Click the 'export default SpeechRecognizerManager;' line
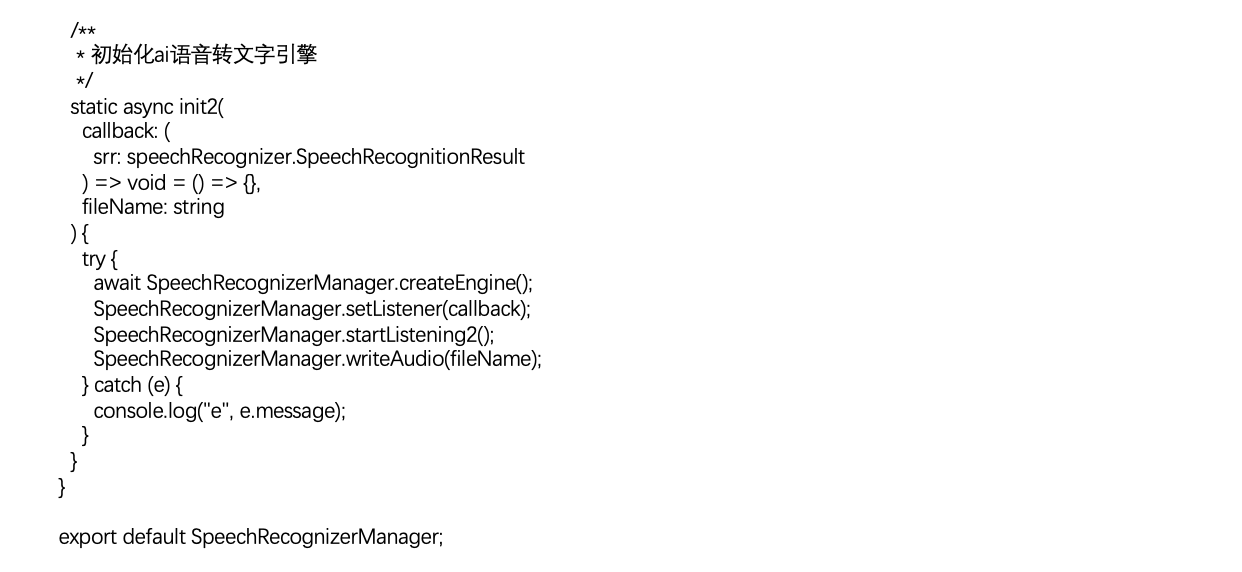 [x=250, y=537]
